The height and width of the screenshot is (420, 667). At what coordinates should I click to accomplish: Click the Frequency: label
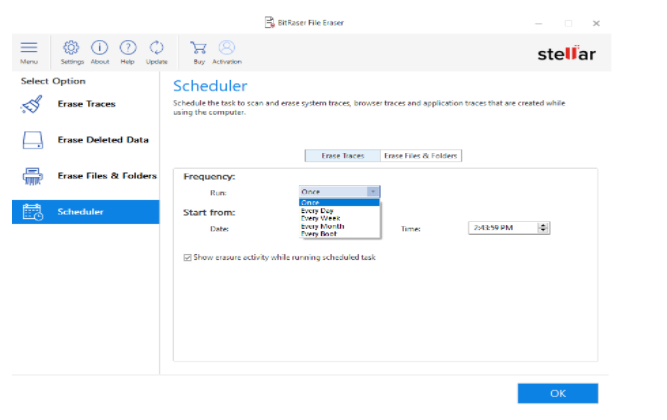(x=209, y=177)
